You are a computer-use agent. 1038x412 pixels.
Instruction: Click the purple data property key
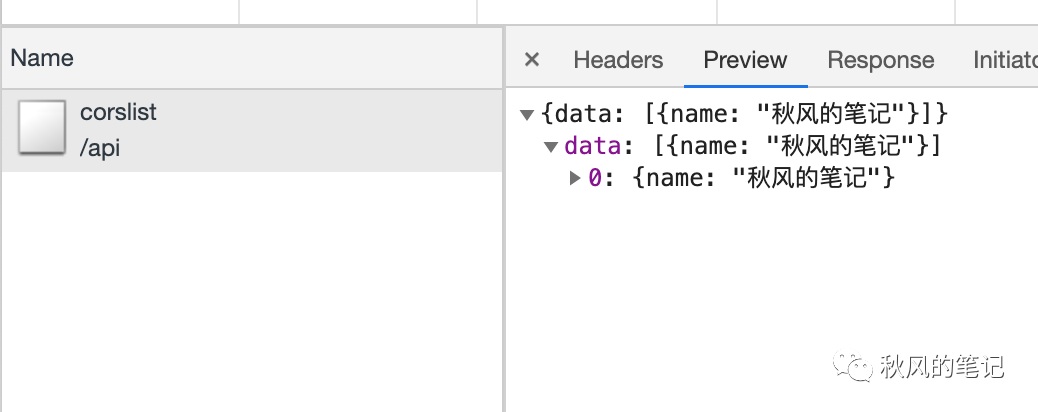[592, 146]
